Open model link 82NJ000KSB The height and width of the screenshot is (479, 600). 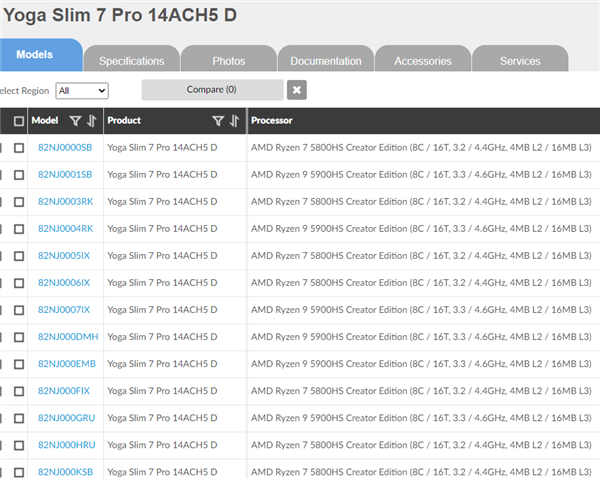(65, 472)
